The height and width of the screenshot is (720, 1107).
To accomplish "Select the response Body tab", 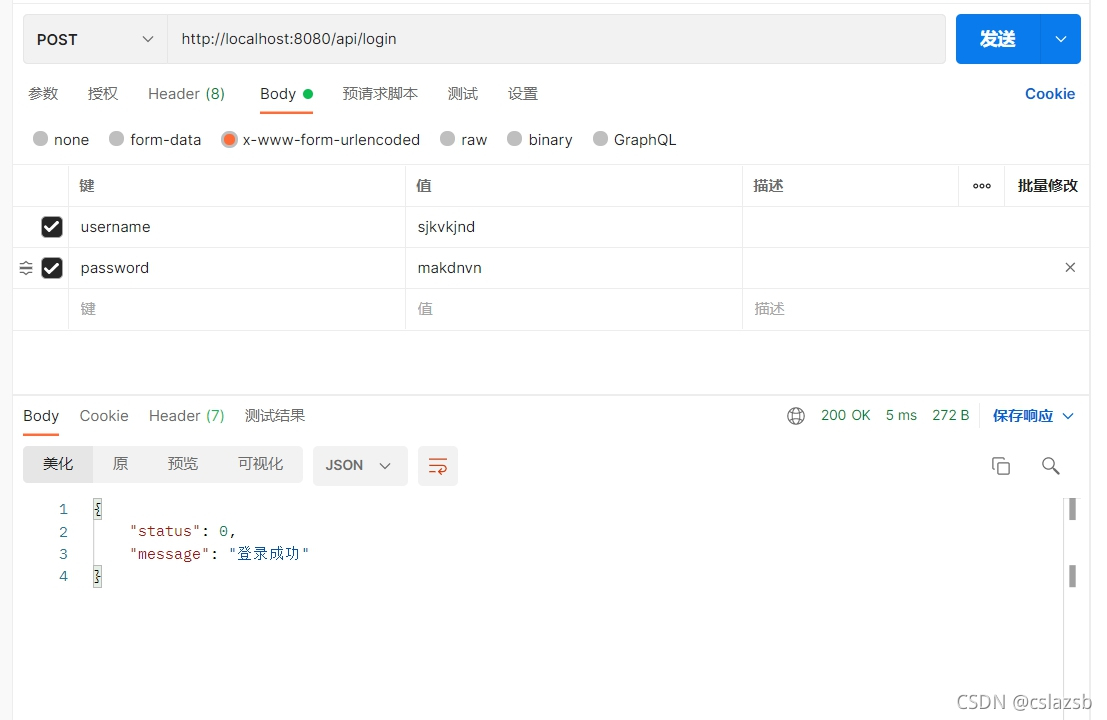I will point(41,416).
